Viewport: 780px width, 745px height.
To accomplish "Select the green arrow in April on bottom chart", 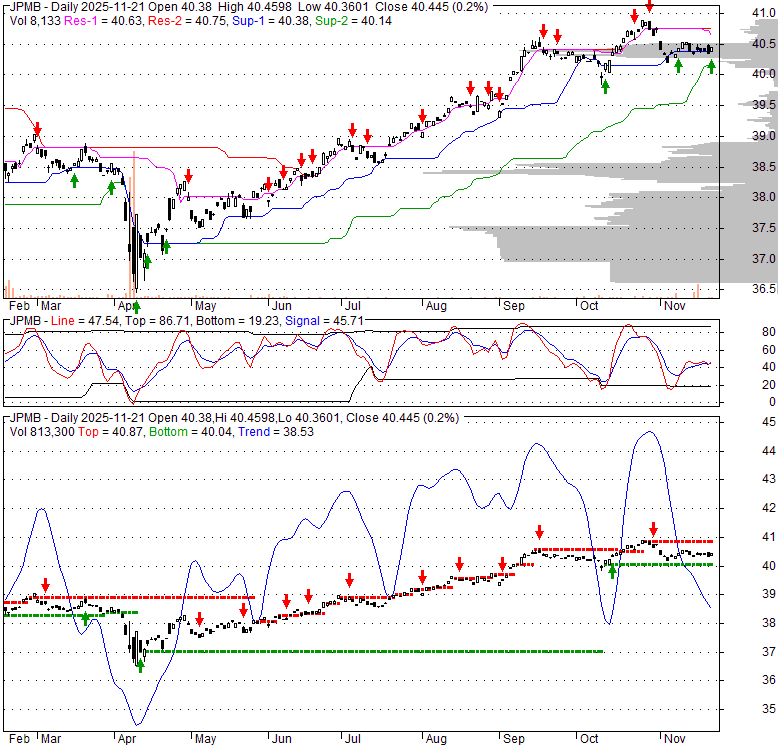I will click(140, 664).
